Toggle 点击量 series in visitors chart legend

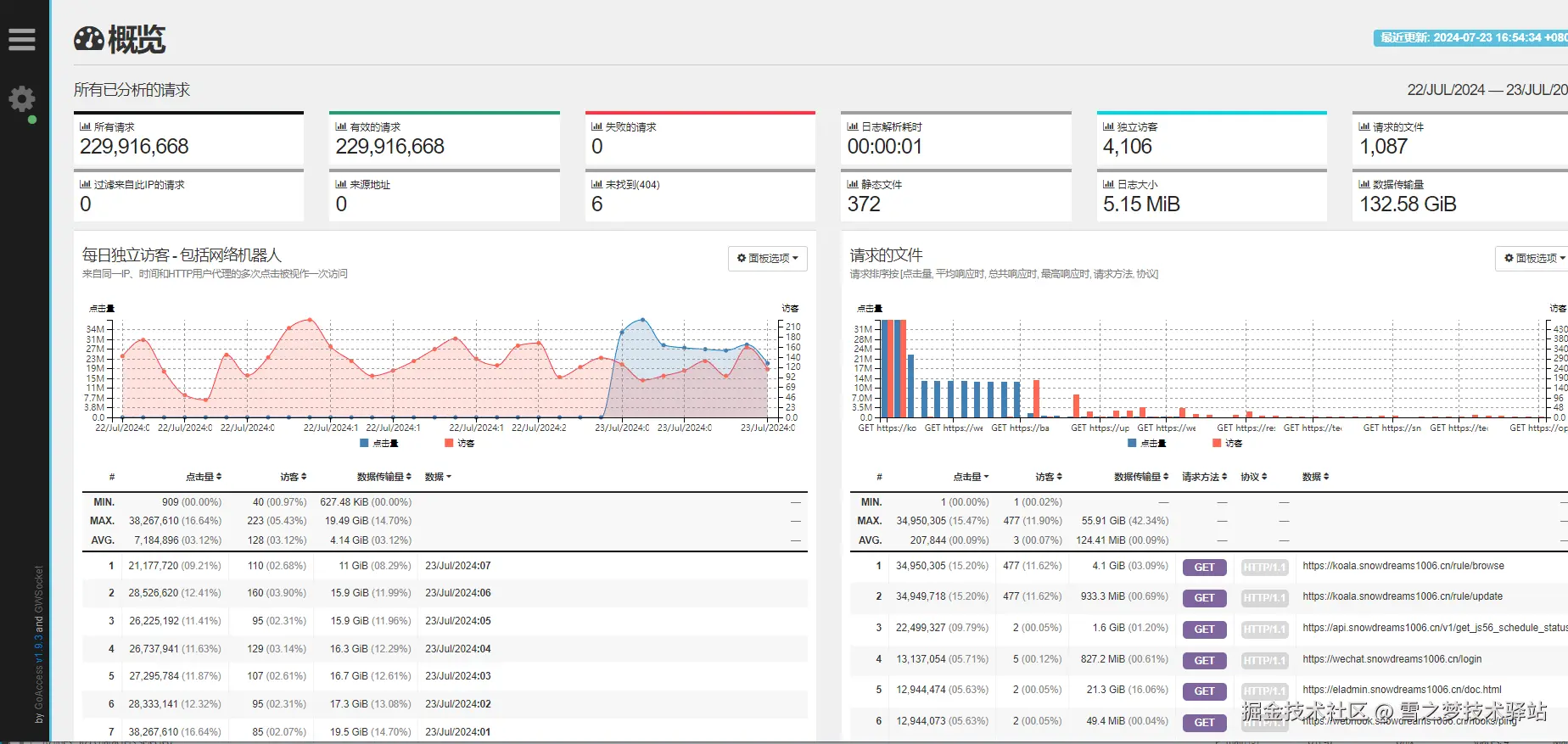(378, 443)
